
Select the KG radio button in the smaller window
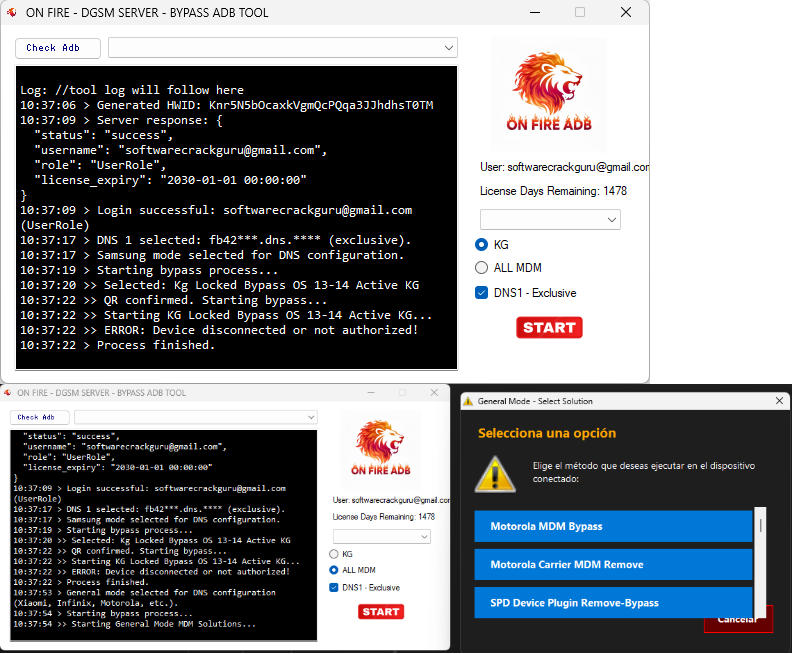pos(334,553)
